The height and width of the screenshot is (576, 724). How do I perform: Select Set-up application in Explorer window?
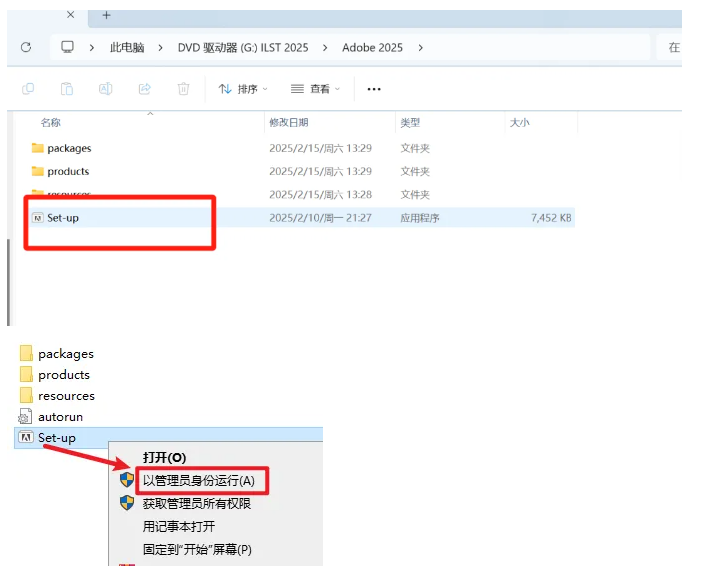point(55,218)
